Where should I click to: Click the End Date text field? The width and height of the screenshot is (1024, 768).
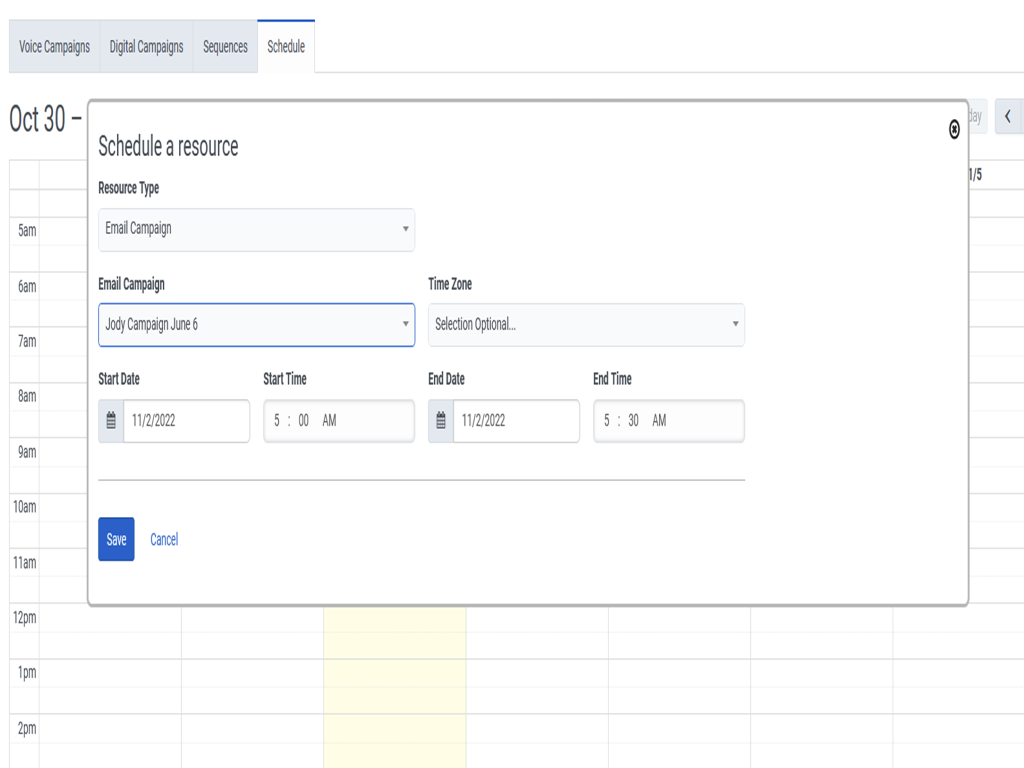516,421
